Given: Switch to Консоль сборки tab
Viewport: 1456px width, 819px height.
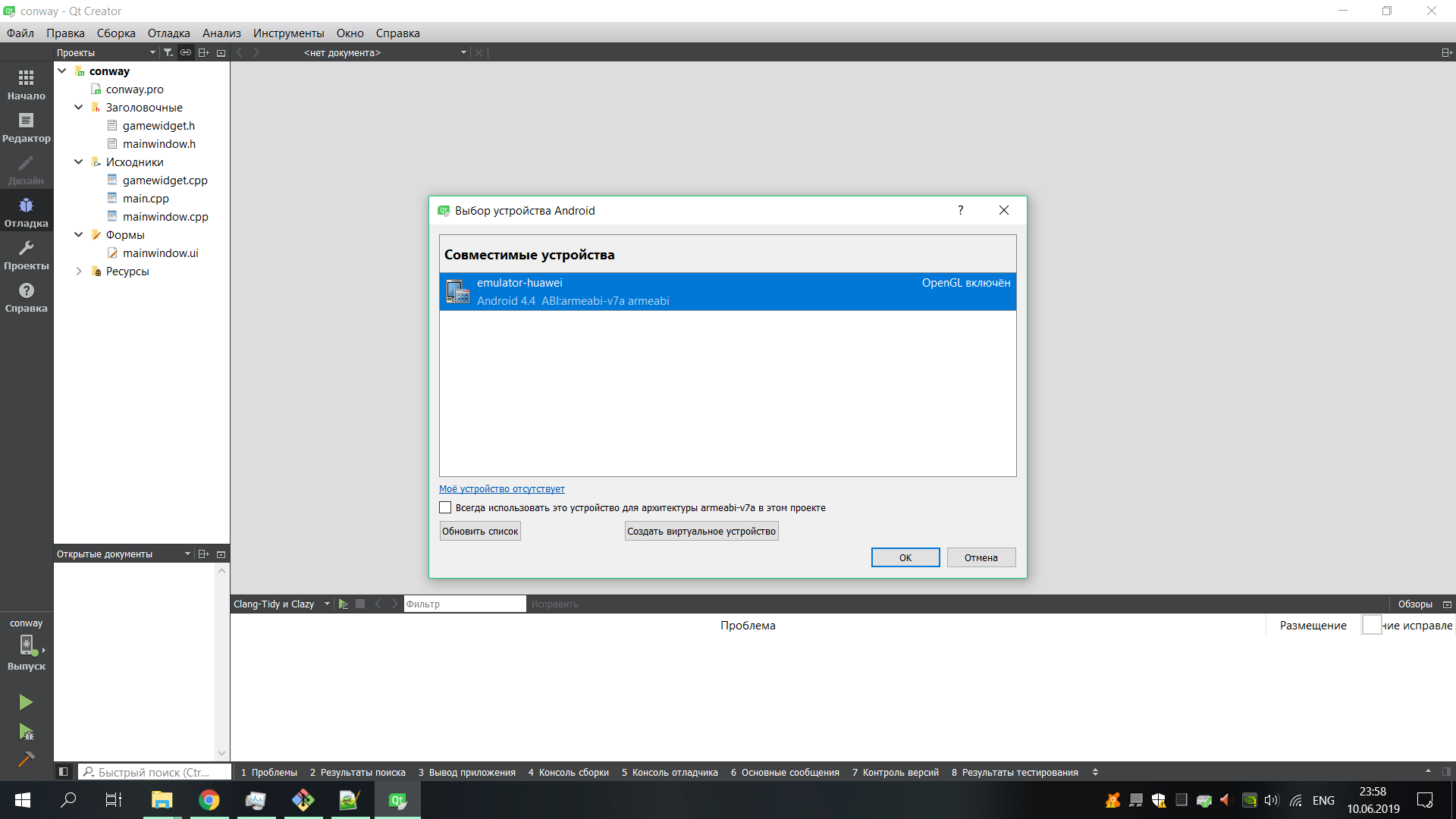Looking at the screenshot, I should tap(569, 772).
